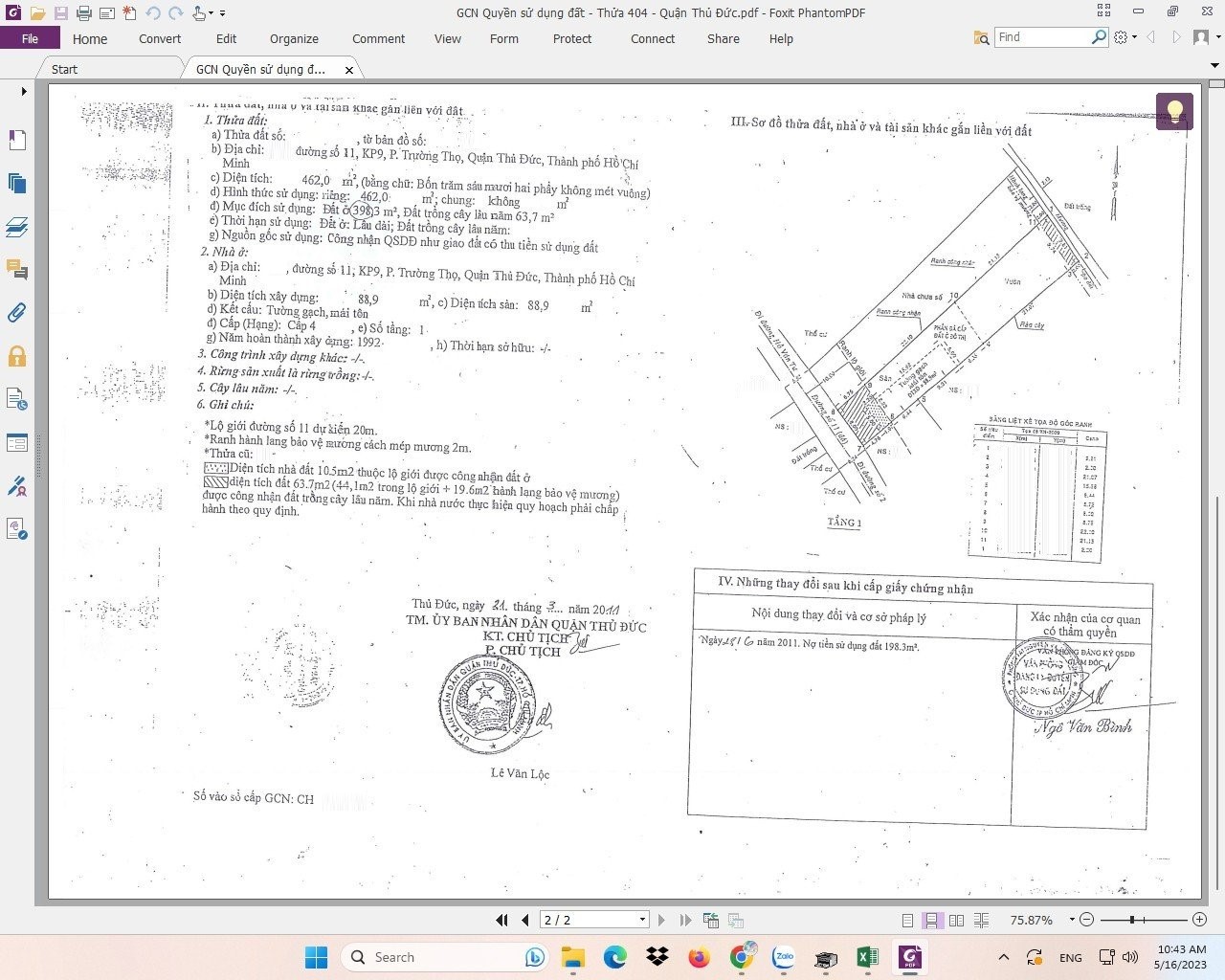Open the Comments panel icon

coord(16,269)
